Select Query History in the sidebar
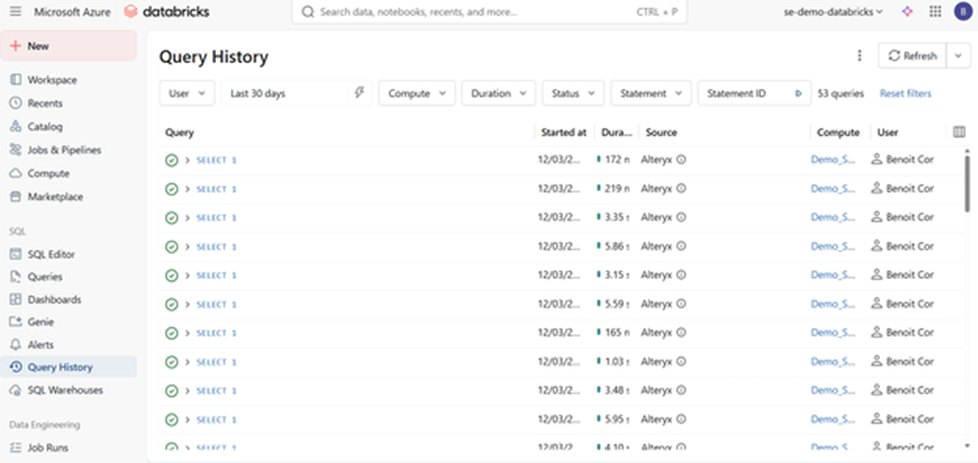Screen dimensions: 978x463 [69, 367]
